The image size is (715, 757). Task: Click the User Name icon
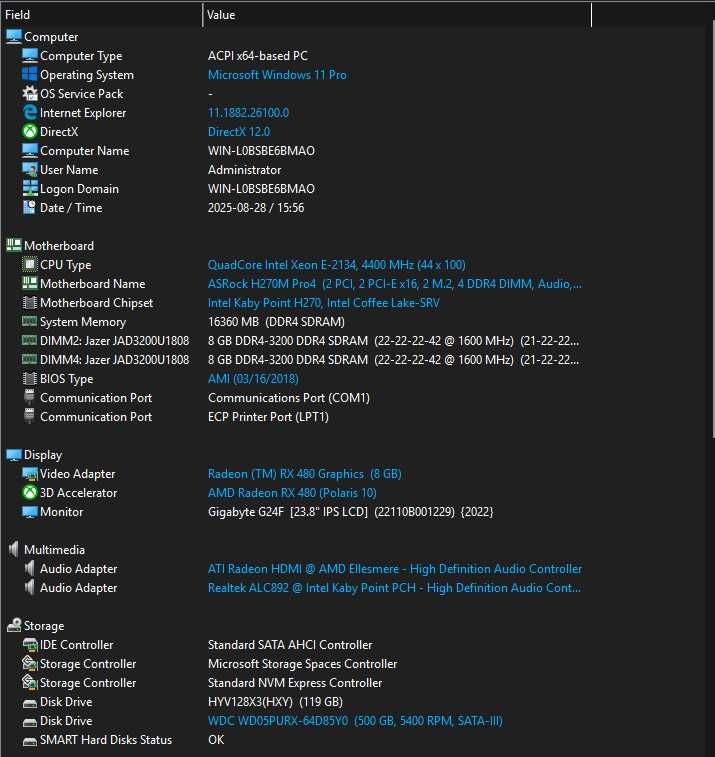[29, 169]
